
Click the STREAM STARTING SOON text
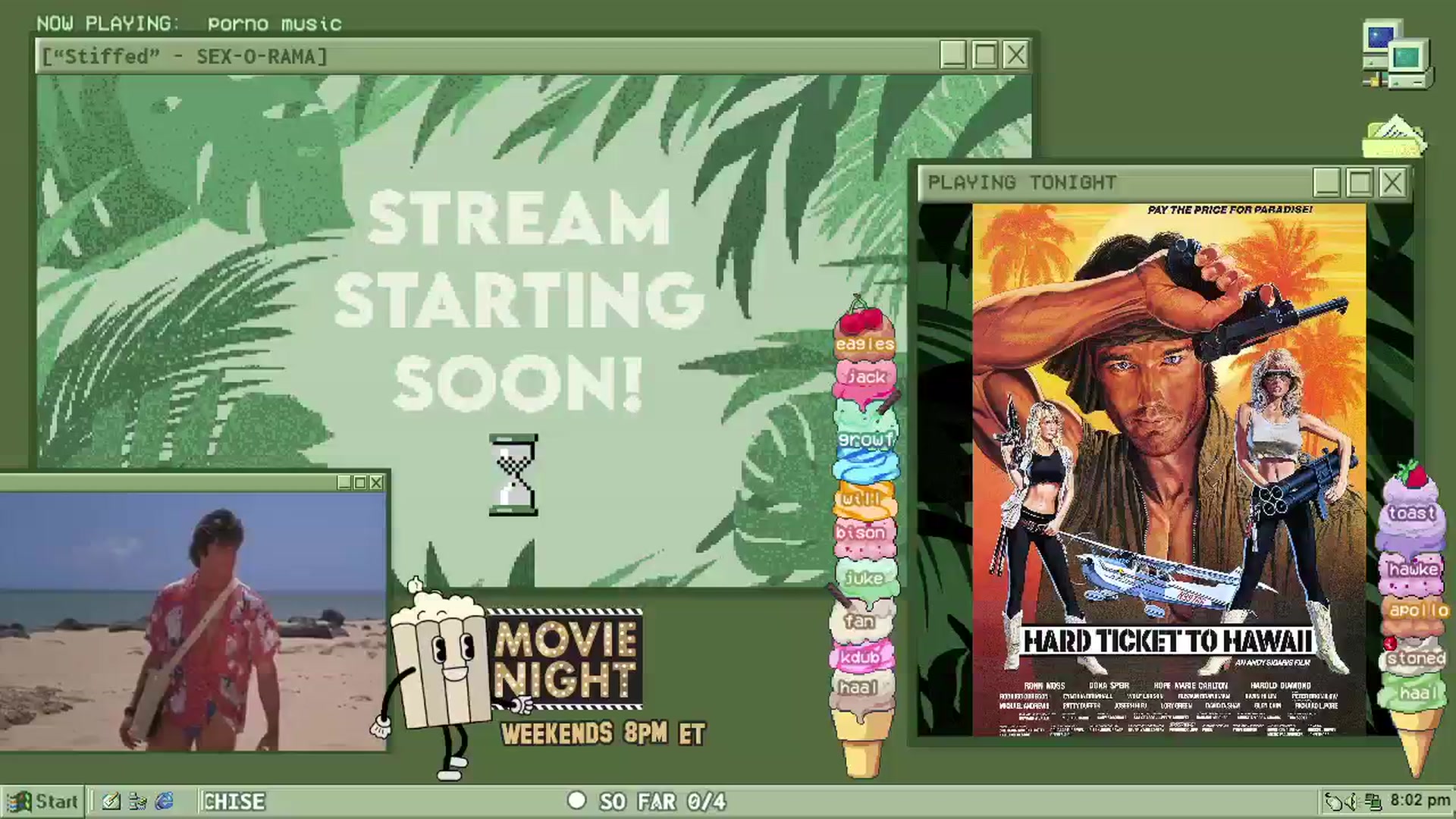[x=518, y=300]
